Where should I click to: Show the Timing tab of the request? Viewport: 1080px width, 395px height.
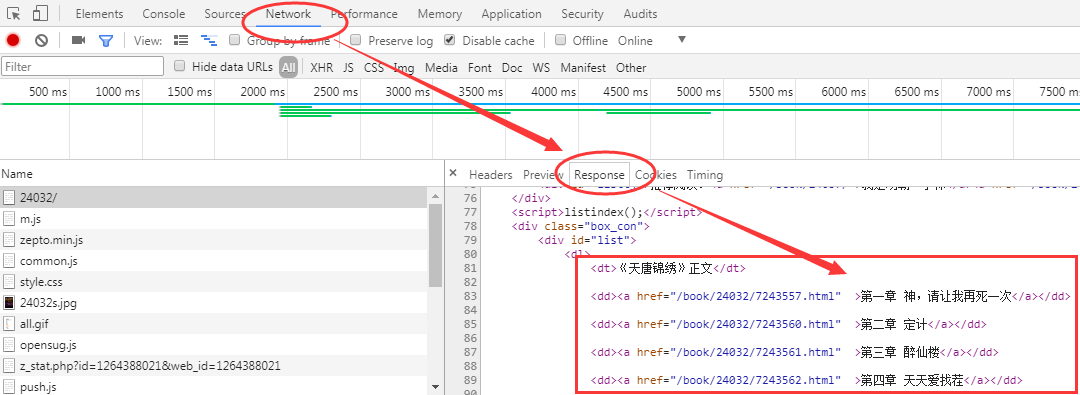705,175
